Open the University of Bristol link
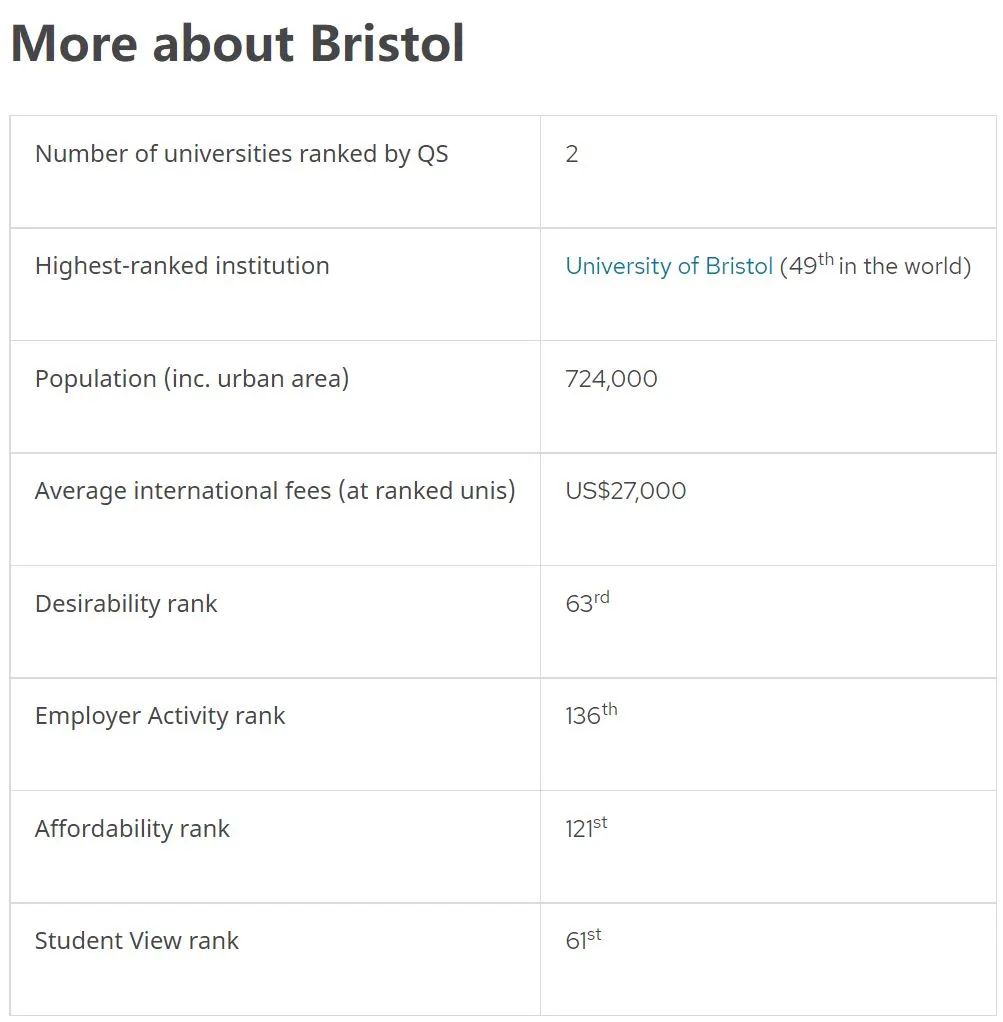 [x=669, y=266]
